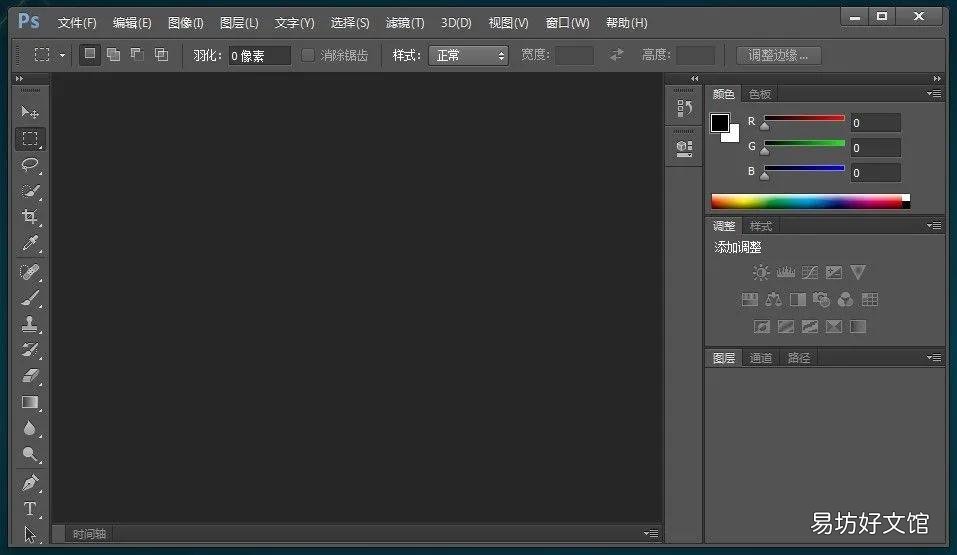Select the Healing Brush tool

pos(29,272)
